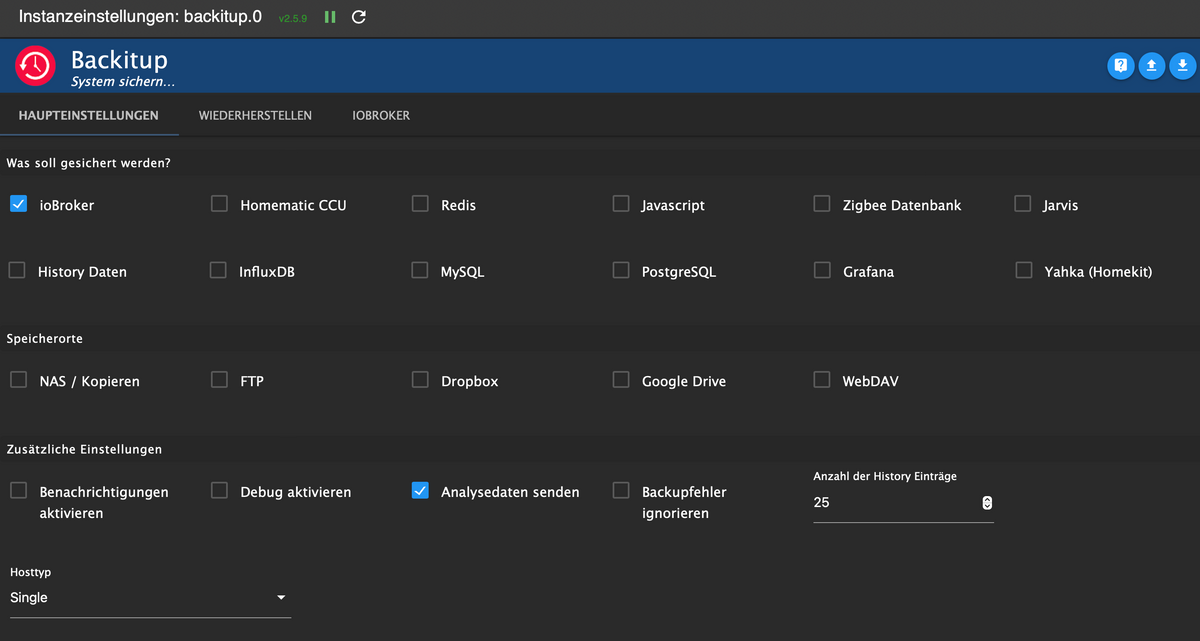Click the Instanzeinstellungen: backitup.0 title

pos(141,17)
